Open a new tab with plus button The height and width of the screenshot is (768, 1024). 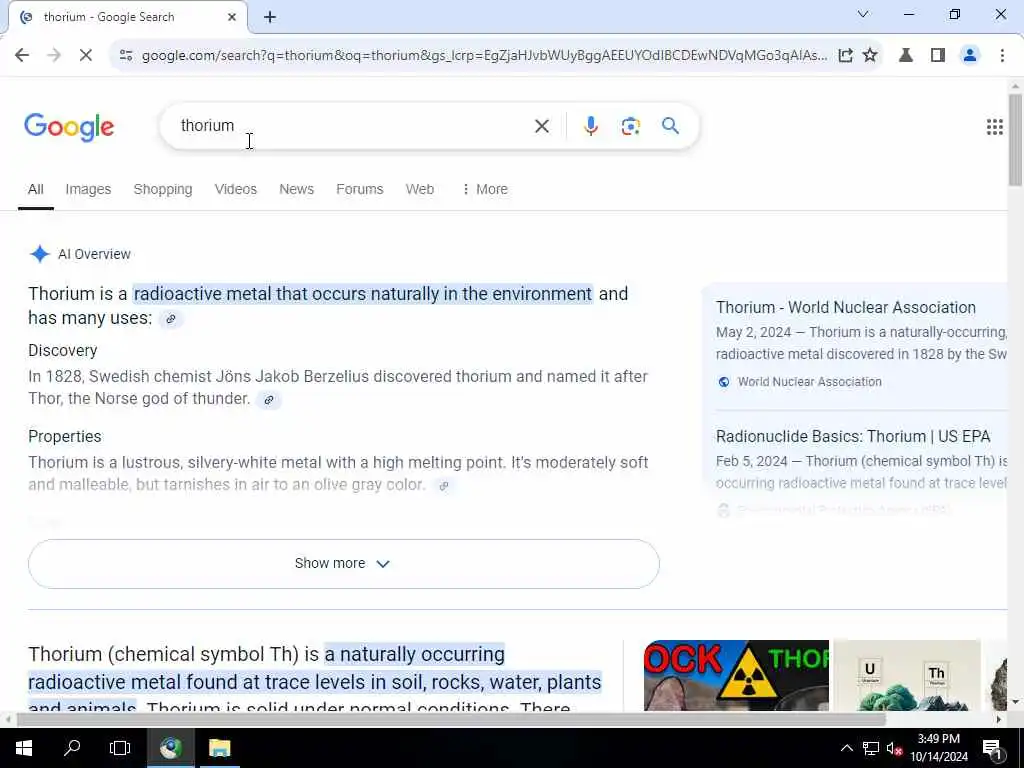point(270,18)
